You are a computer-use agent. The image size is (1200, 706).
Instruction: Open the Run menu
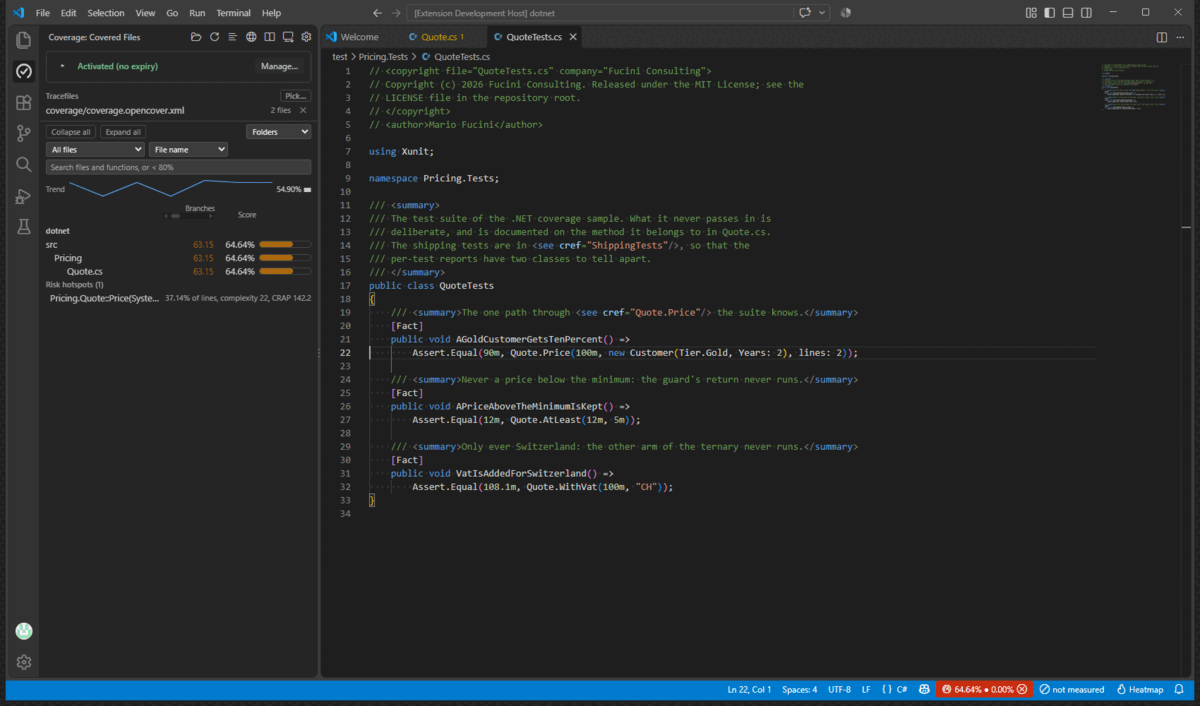pos(197,13)
